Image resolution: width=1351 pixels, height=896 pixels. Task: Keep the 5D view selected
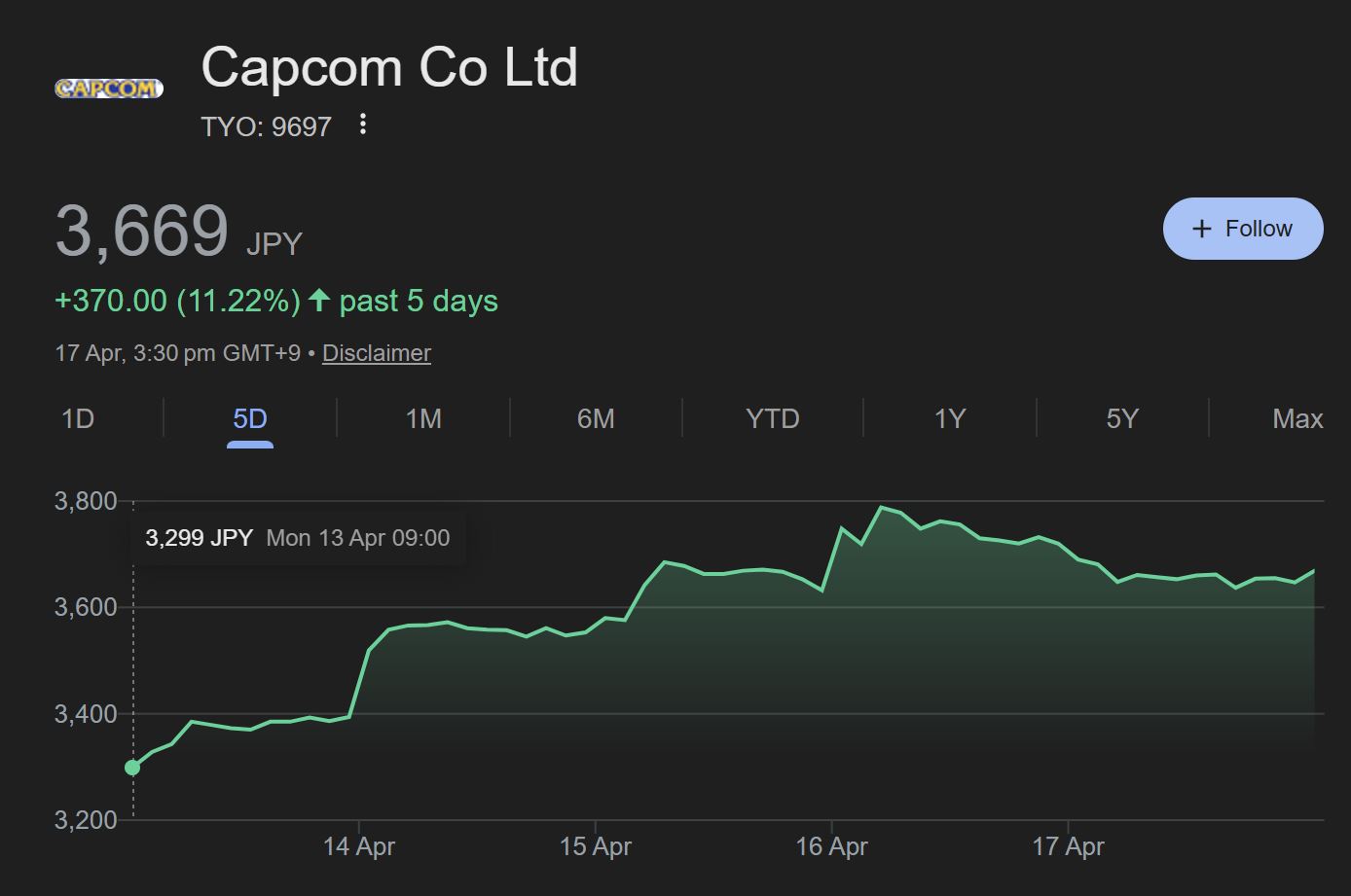click(x=250, y=418)
